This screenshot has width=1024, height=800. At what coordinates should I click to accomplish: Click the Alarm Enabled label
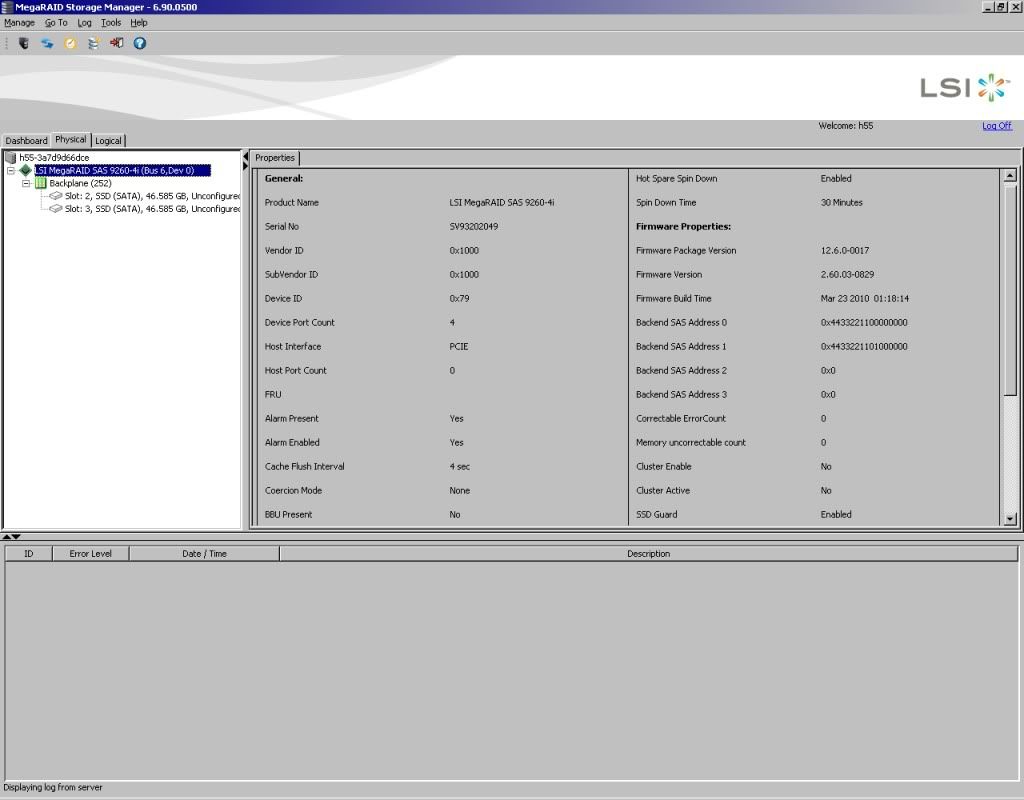(x=292, y=443)
